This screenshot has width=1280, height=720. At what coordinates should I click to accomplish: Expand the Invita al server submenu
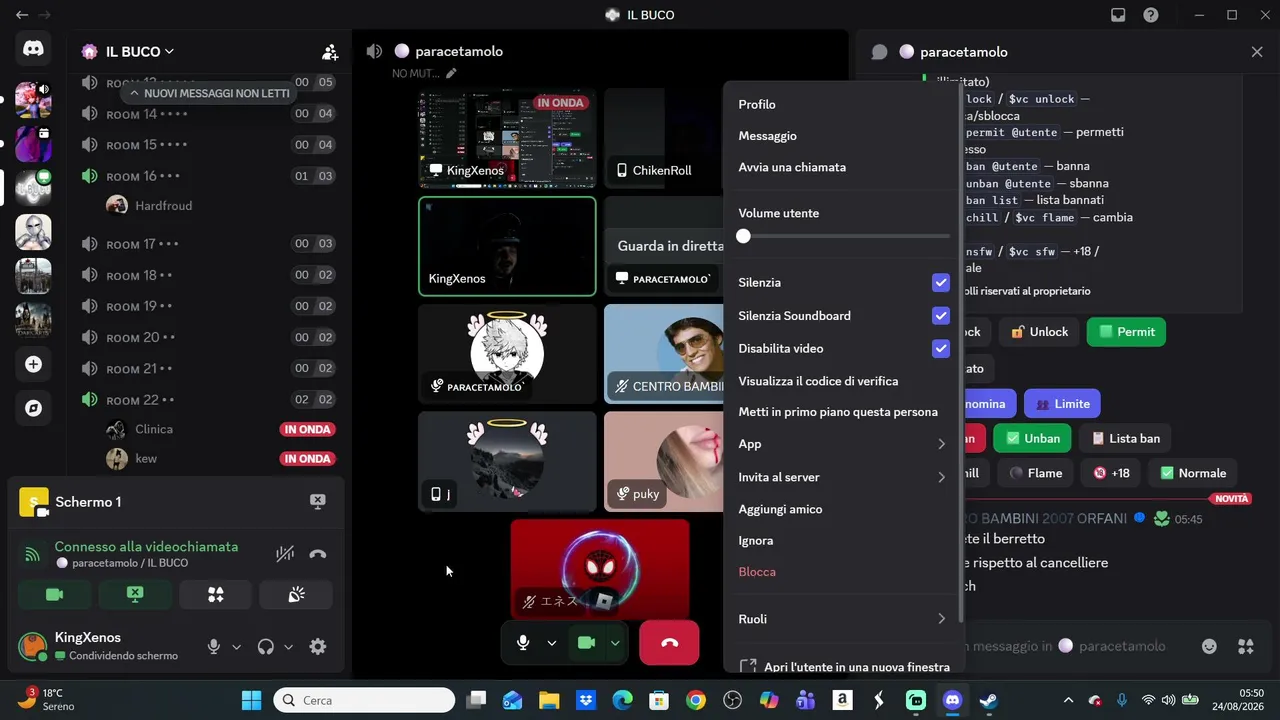coord(842,477)
